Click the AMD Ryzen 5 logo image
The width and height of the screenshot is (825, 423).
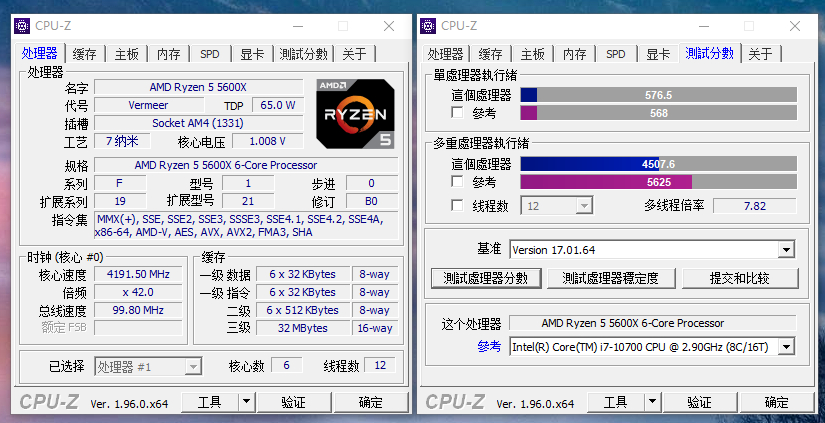pos(356,114)
